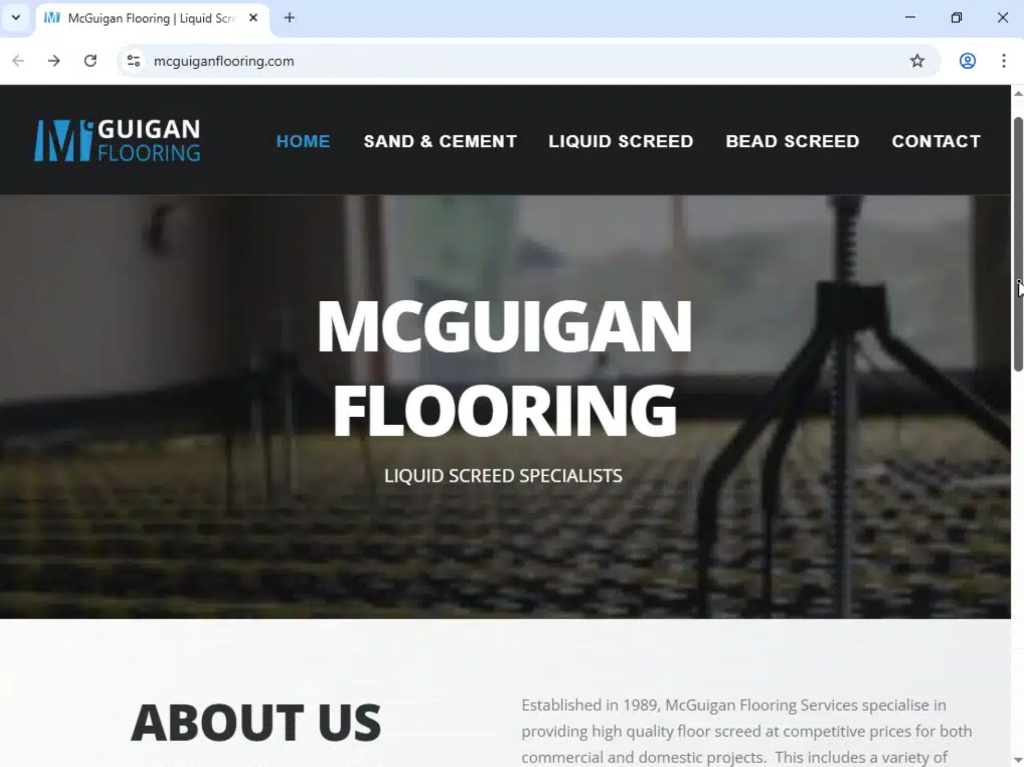Minimize the browser window
Image resolution: width=1024 pixels, height=767 pixels.
pyautogui.click(x=910, y=18)
